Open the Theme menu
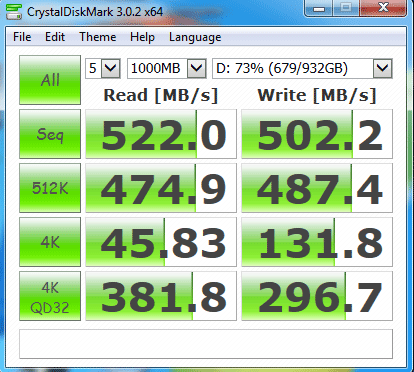This screenshot has height=372, width=414. (98, 37)
